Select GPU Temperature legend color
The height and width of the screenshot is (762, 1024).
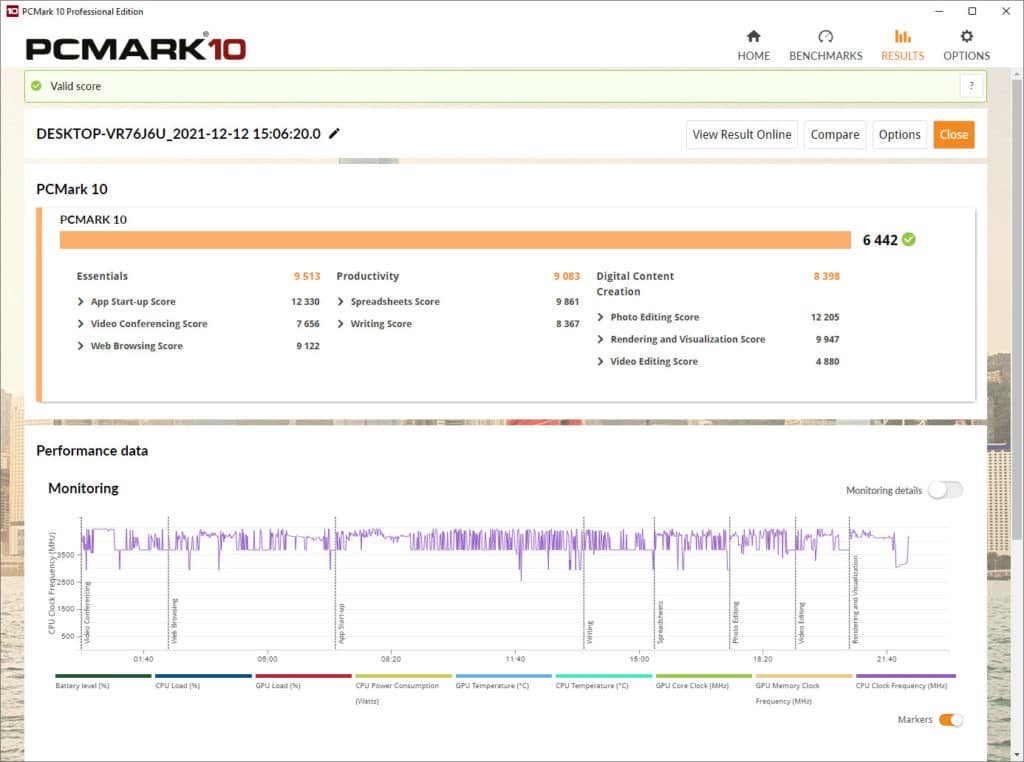coord(504,676)
